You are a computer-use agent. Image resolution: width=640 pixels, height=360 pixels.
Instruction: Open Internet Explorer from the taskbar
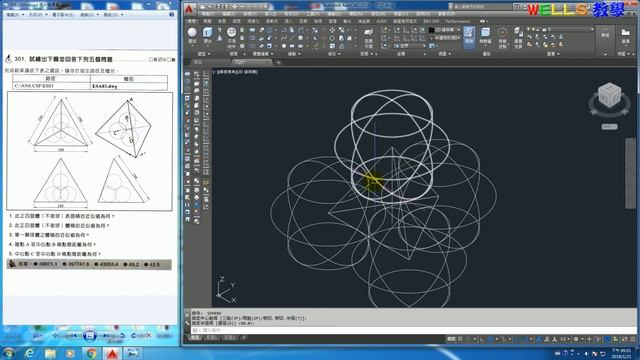point(29,353)
